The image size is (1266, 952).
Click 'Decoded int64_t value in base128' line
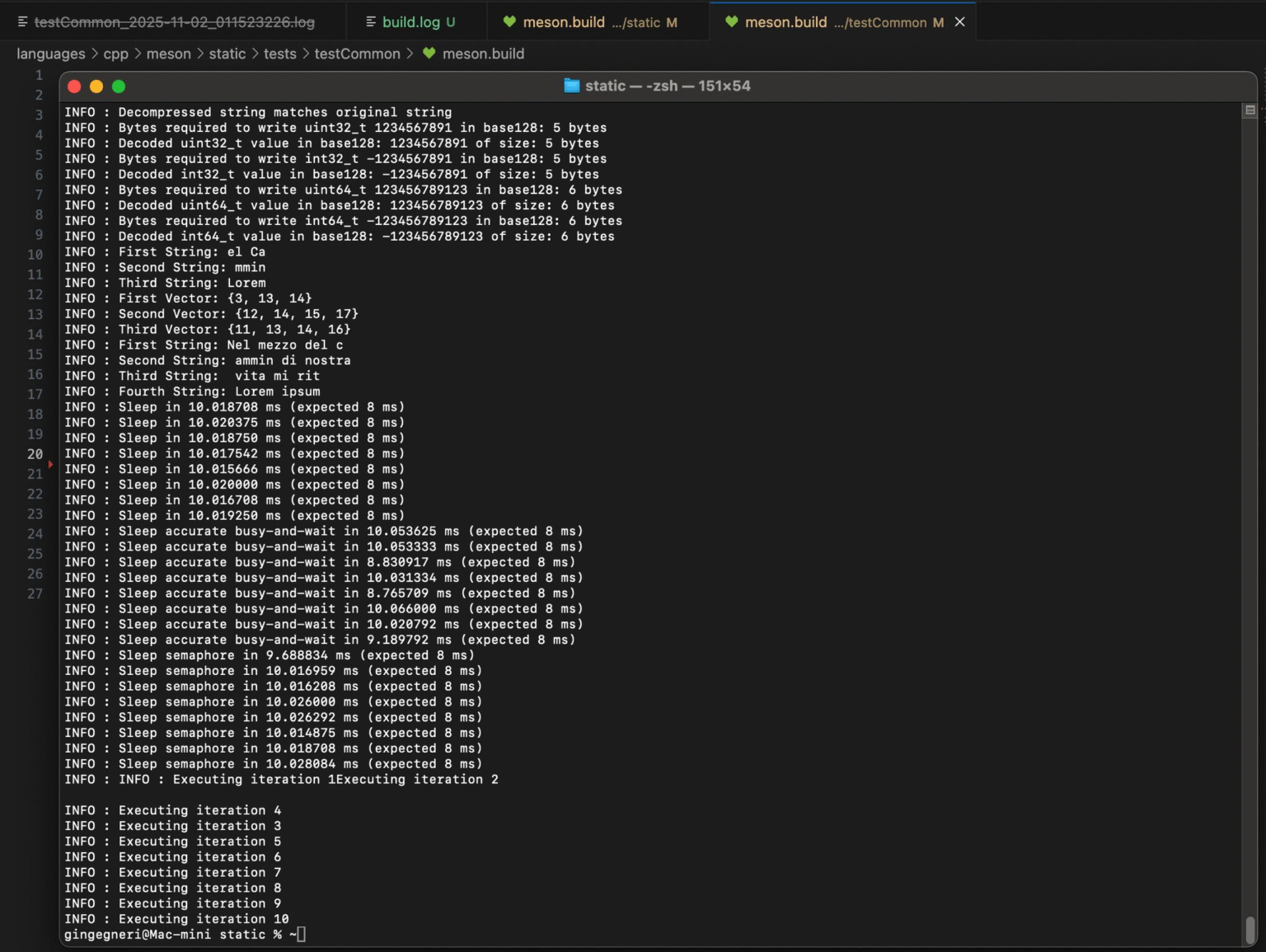tap(340, 237)
